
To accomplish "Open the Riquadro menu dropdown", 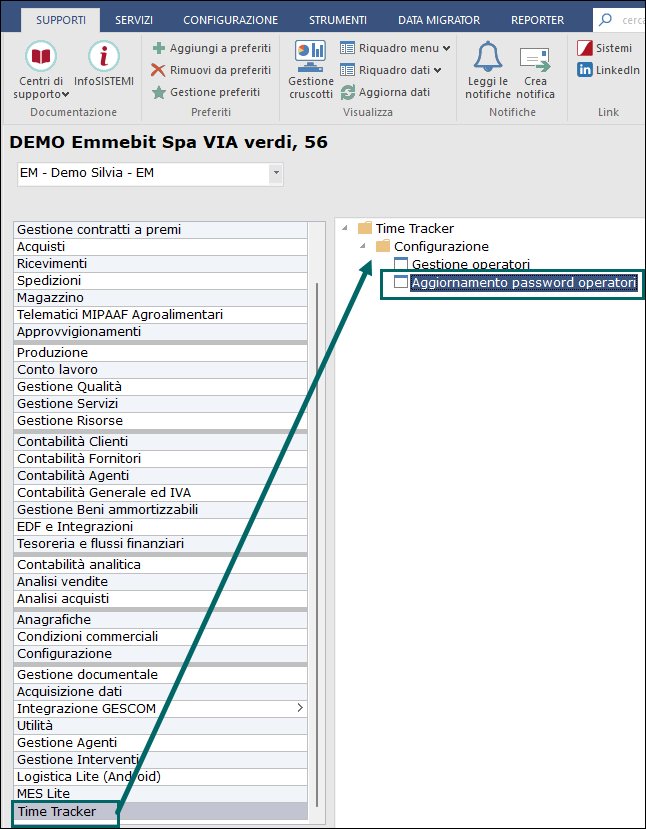I will 445,48.
